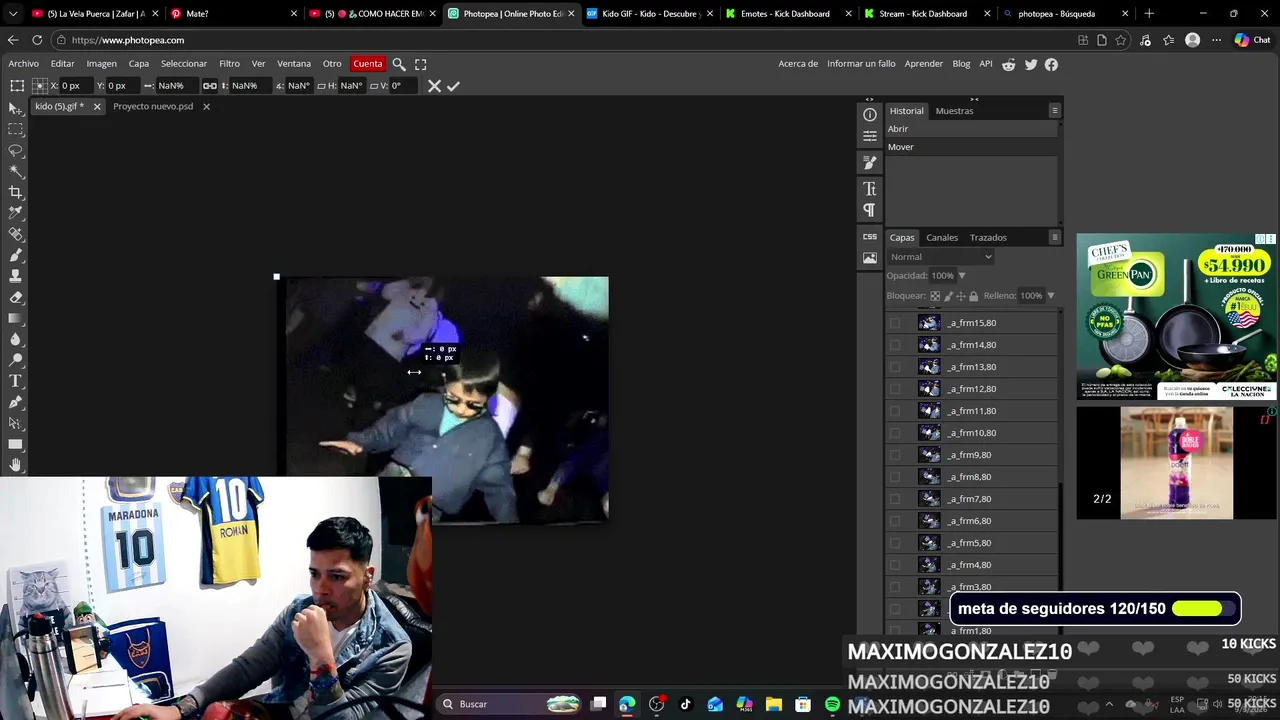Toggle visibility of layer _a_frm14,80
The width and height of the screenshot is (1280, 720).
[x=895, y=345]
